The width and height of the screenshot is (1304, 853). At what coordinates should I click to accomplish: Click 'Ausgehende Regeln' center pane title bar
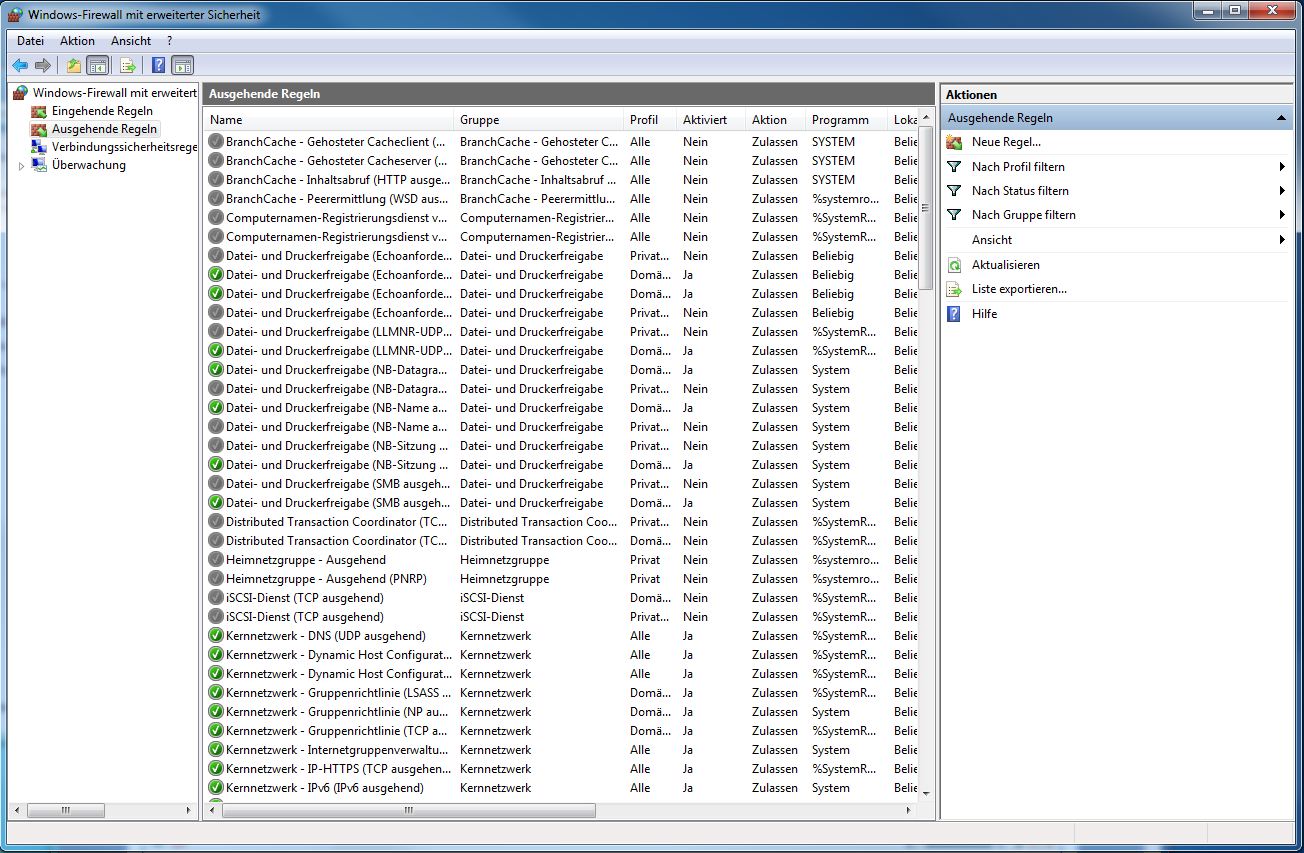(568, 94)
